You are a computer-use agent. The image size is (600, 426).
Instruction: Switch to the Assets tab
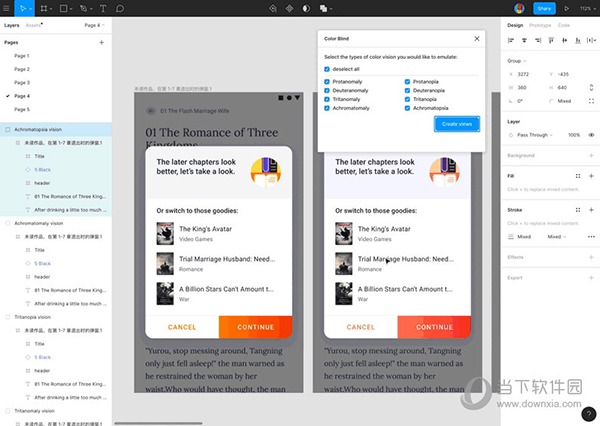pyautogui.click(x=35, y=24)
